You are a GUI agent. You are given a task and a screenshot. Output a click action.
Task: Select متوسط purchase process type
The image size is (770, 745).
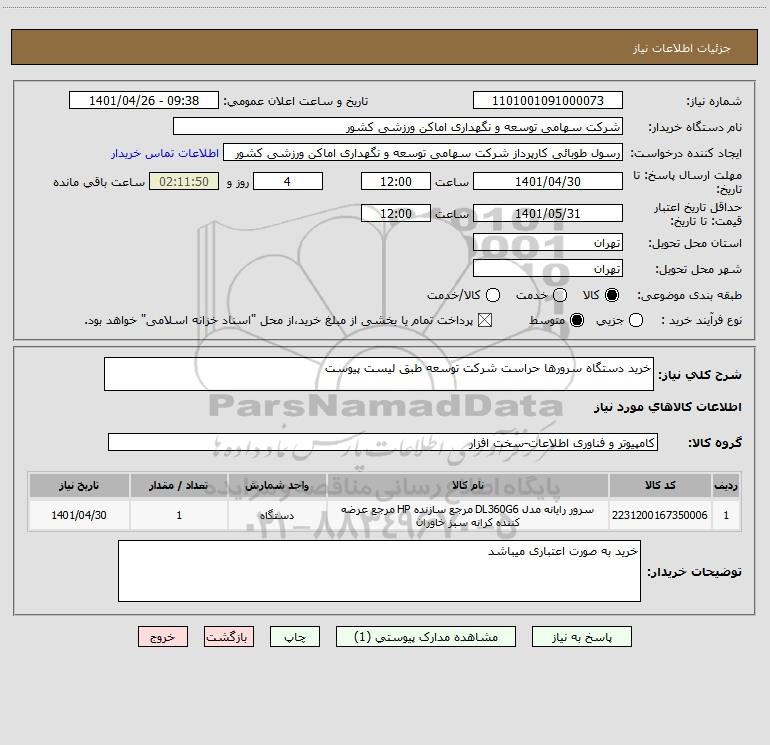coord(577,320)
